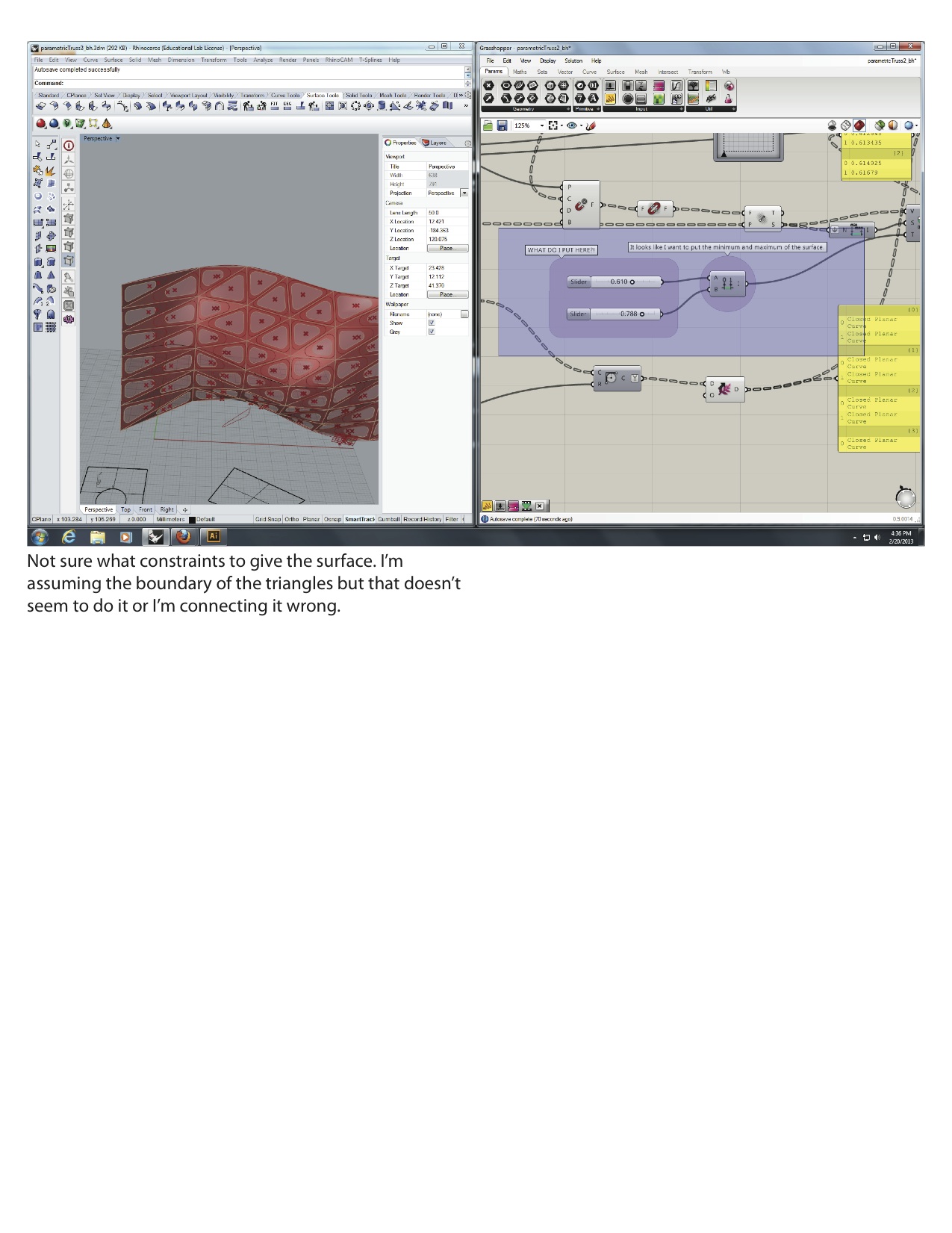
Task: Click the red shaded preview icon in Grasshopper
Action: pos(859,125)
